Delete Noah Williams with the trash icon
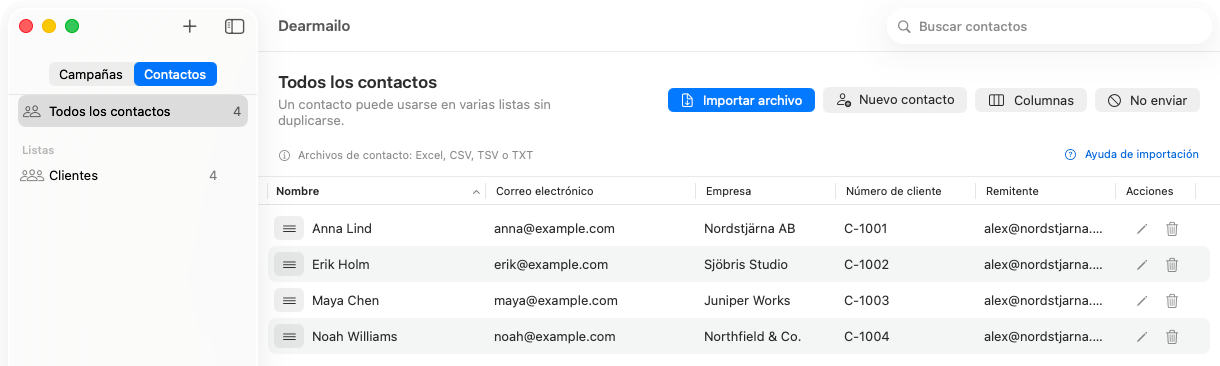Screen dimensions: 1220x366 click(1172, 336)
